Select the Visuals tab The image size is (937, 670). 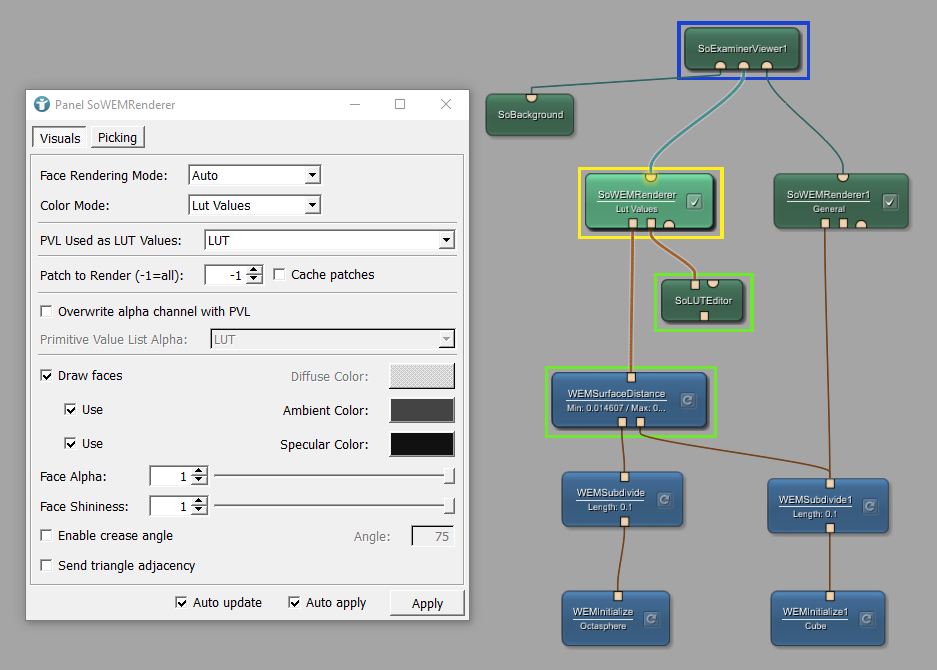[x=60, y=138]
